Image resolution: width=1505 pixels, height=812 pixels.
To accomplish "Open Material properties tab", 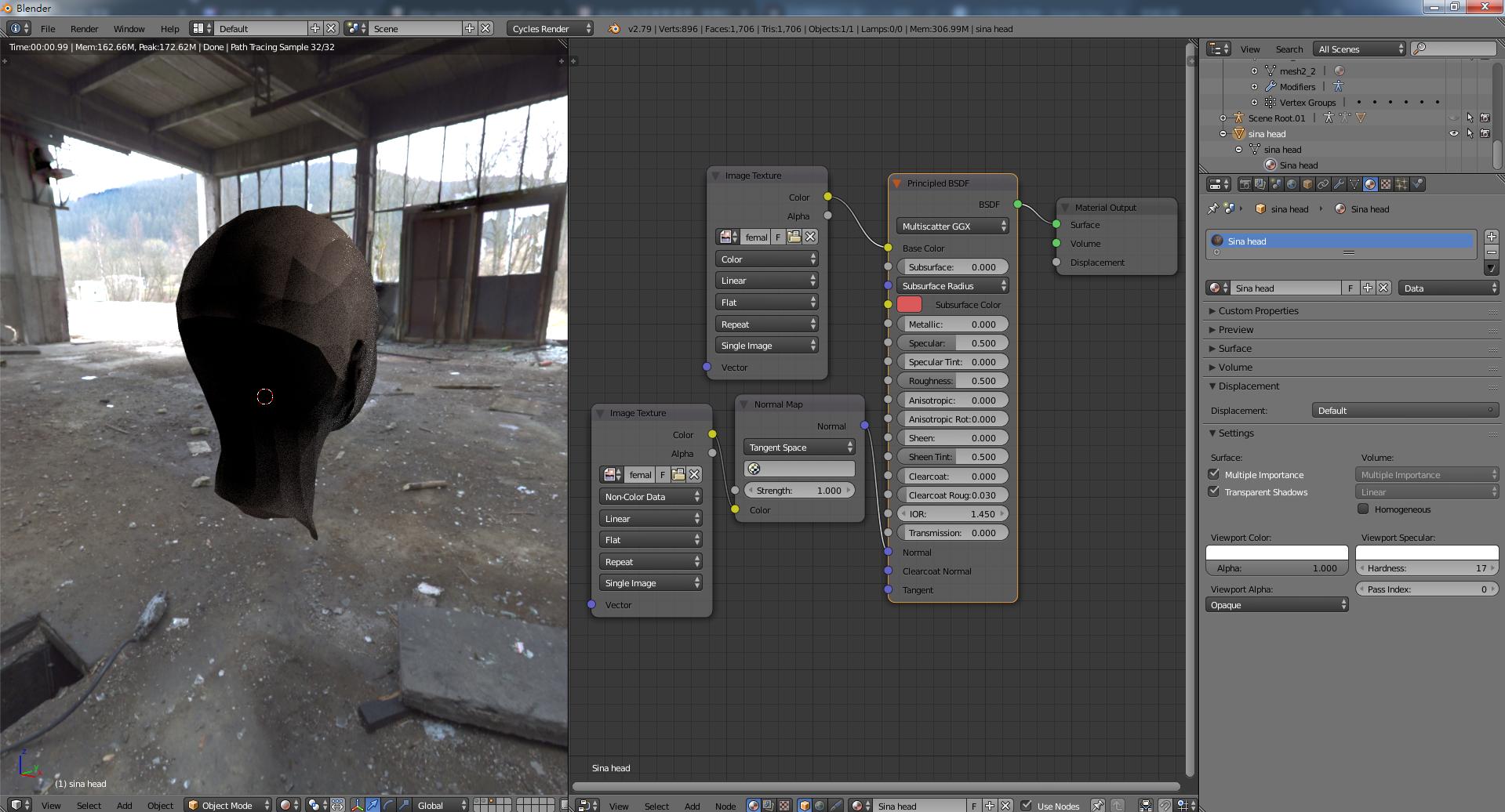I will coord(1370,184).
